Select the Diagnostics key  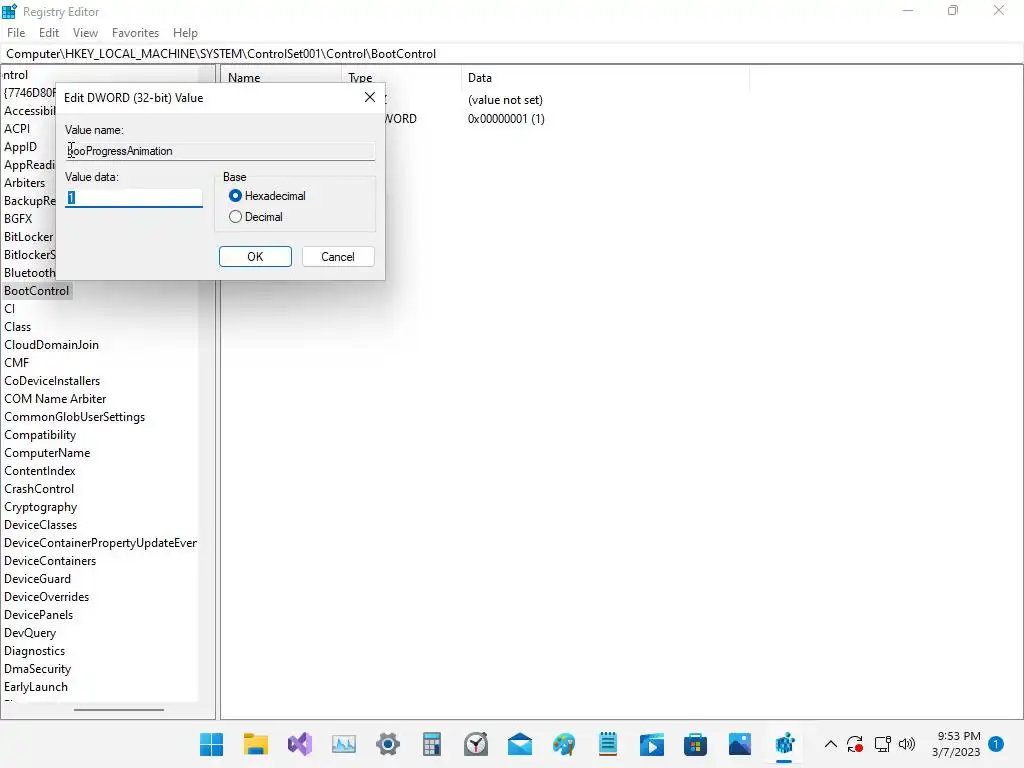tap(35, 651)
